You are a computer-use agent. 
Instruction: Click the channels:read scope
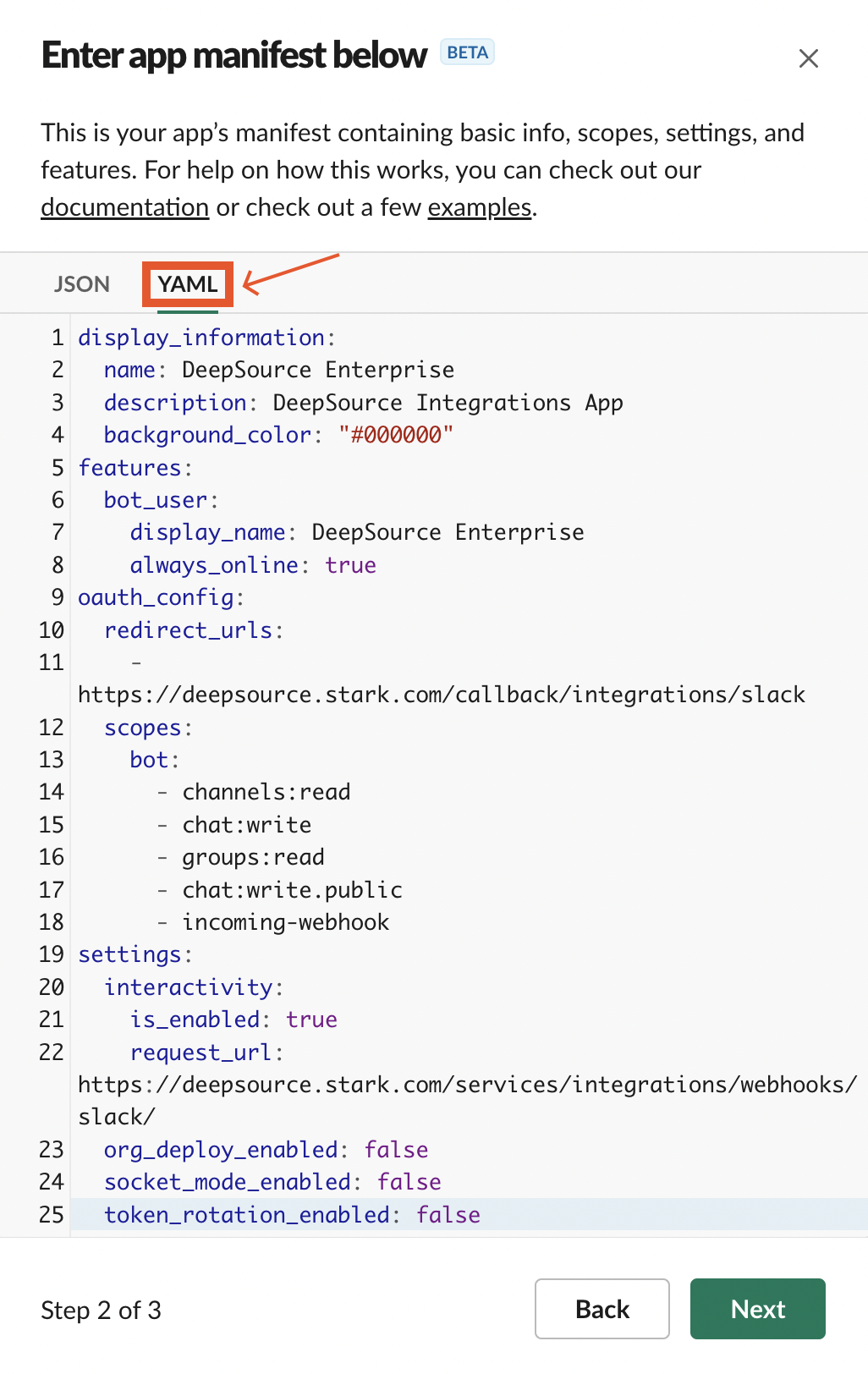(x=266, y=792)
